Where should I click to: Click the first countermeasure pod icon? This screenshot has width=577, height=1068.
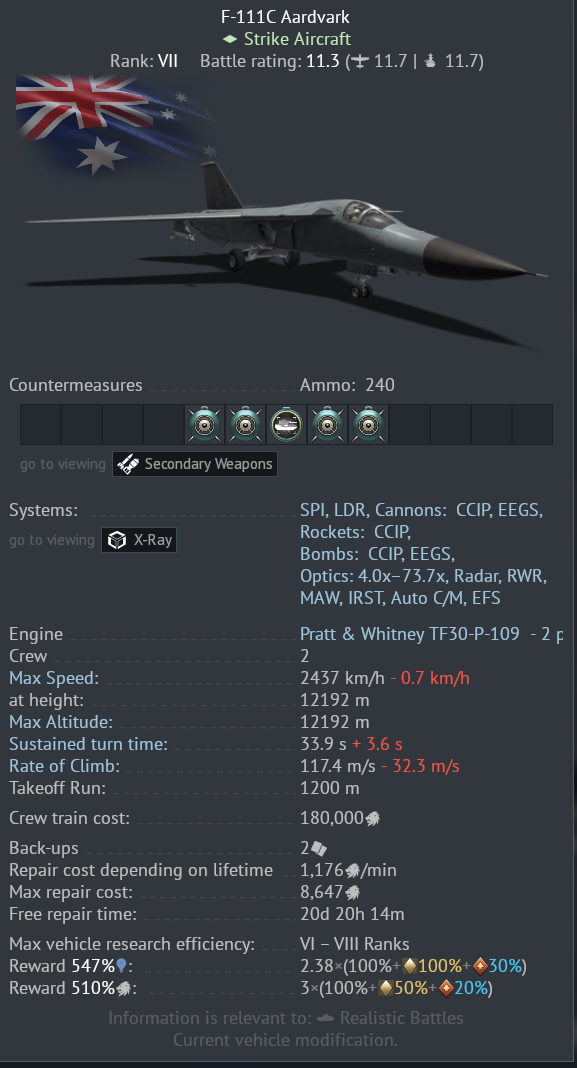pyautogui.click(x=204, y=424)
